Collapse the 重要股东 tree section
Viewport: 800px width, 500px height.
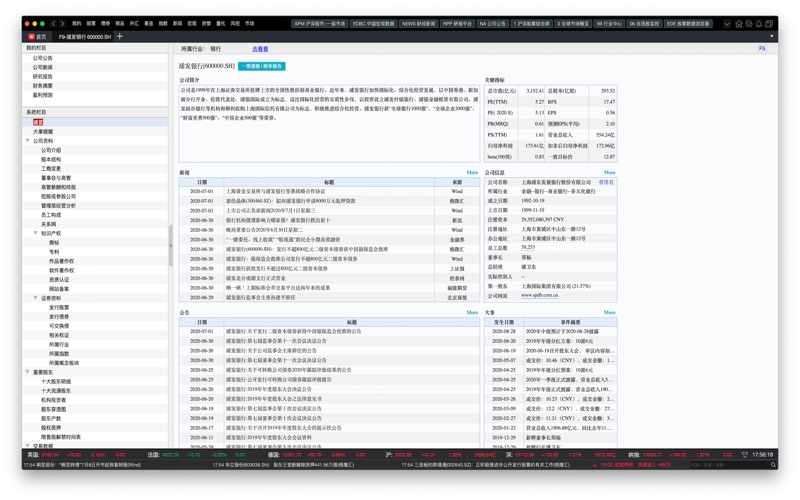[28, 372]
